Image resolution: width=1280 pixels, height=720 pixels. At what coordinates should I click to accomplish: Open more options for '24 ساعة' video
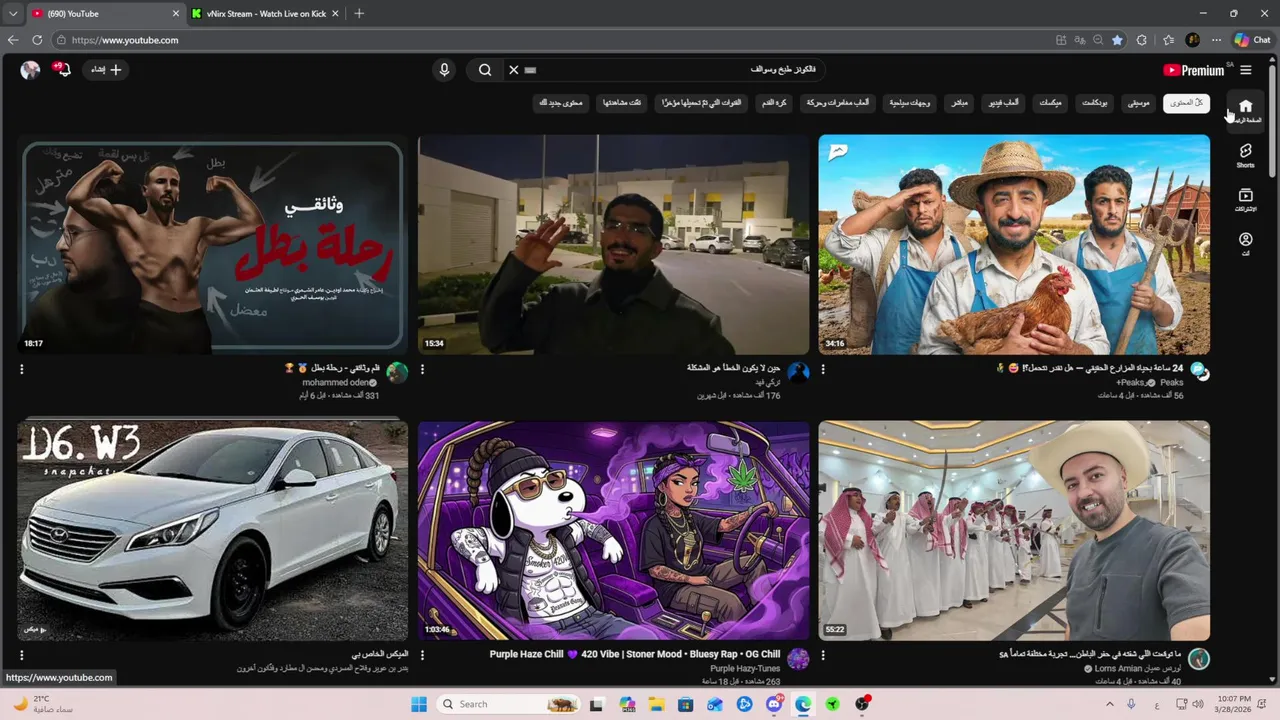click(x=823, y=369)
